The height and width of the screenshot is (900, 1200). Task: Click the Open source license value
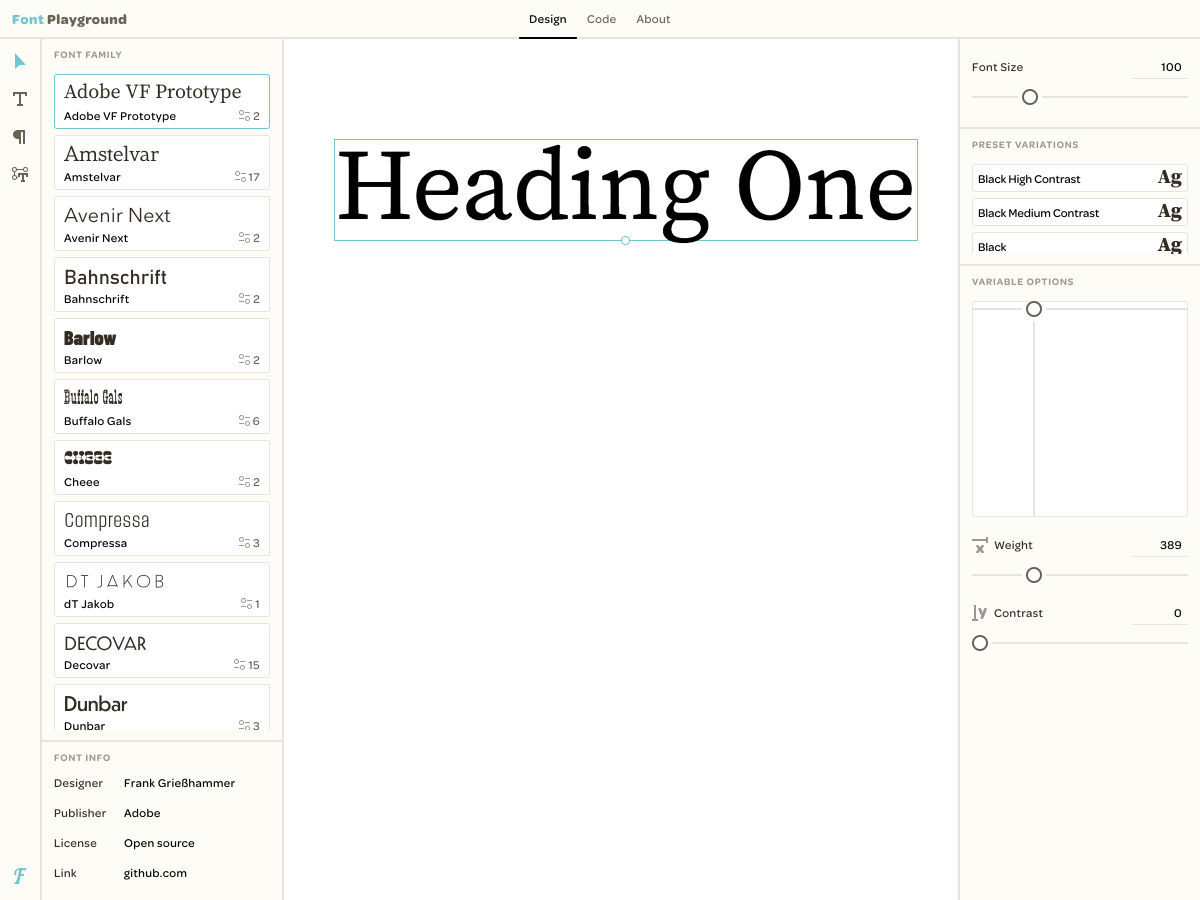point(159,843)
